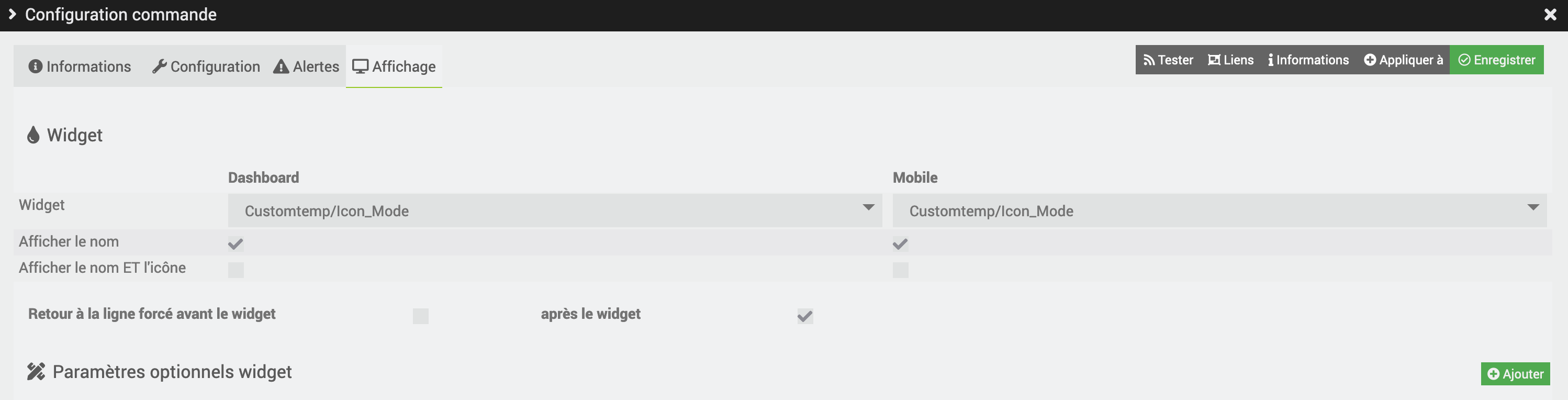
Task: Switch to the Configuration tab
Action: [206, 66]
